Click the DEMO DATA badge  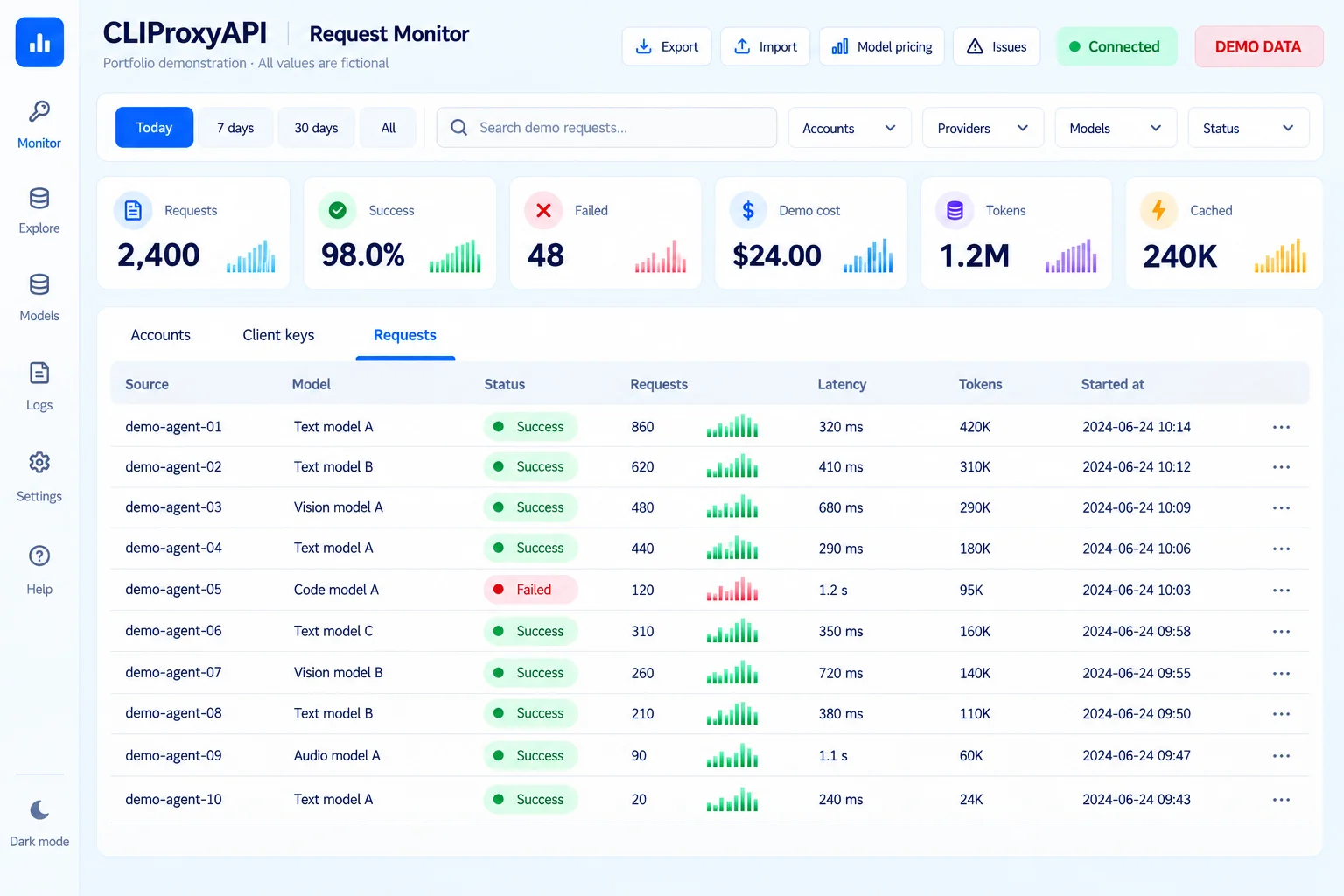click(x=1258, y=46)
